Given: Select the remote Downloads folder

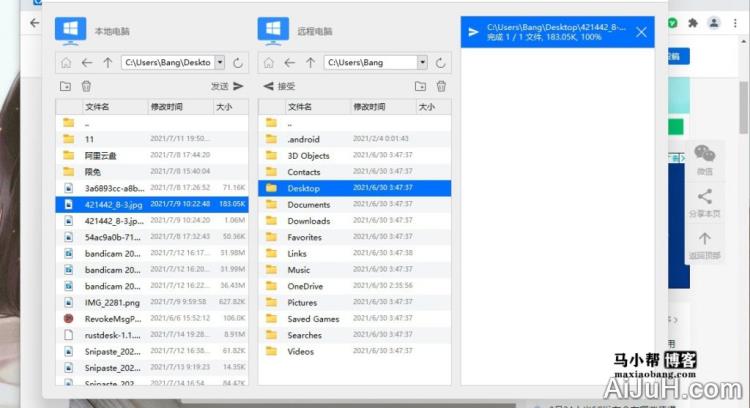Looking at the screenshot, I should (309, 221).
